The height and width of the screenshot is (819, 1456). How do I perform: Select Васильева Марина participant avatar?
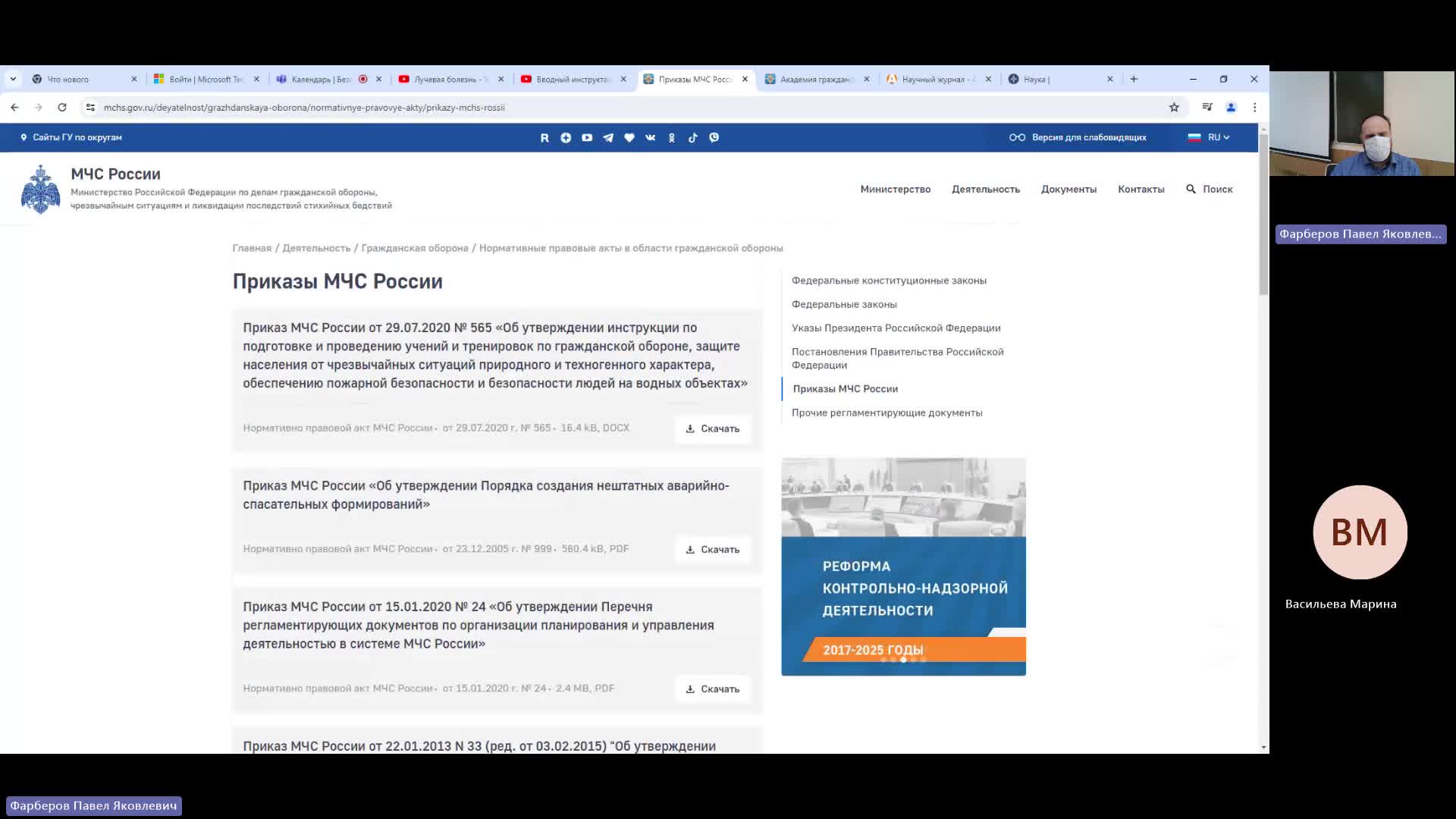(1360, 532)
